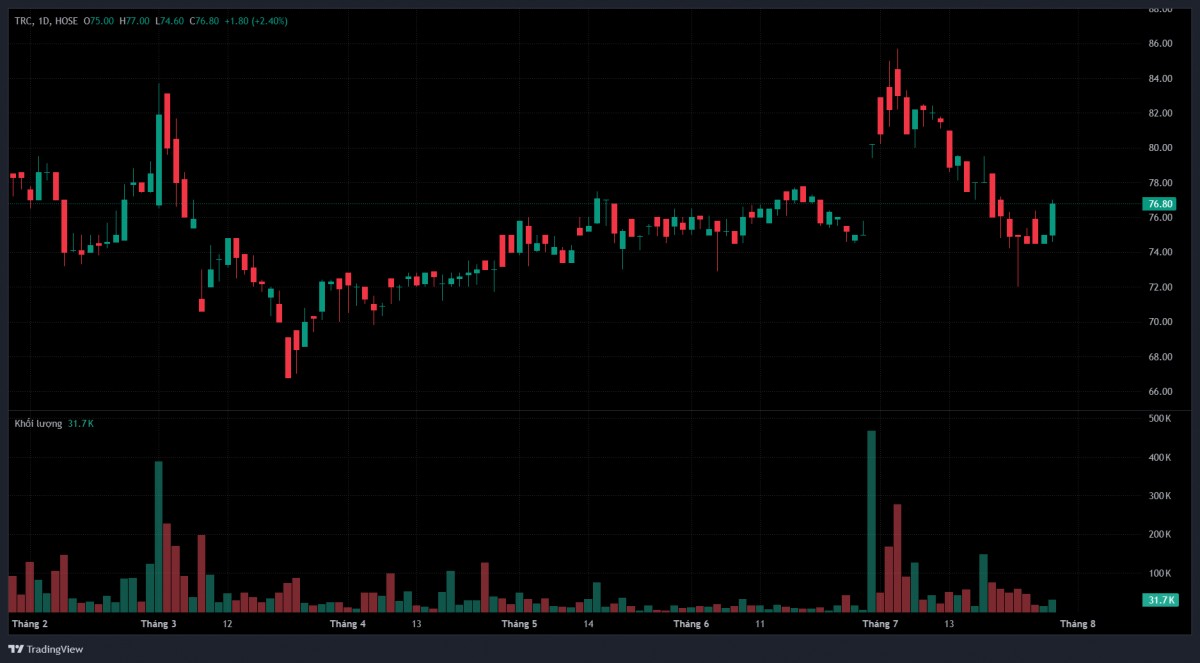Click the TradingView logo icon
1200x663 pixels.
(16, 649)
